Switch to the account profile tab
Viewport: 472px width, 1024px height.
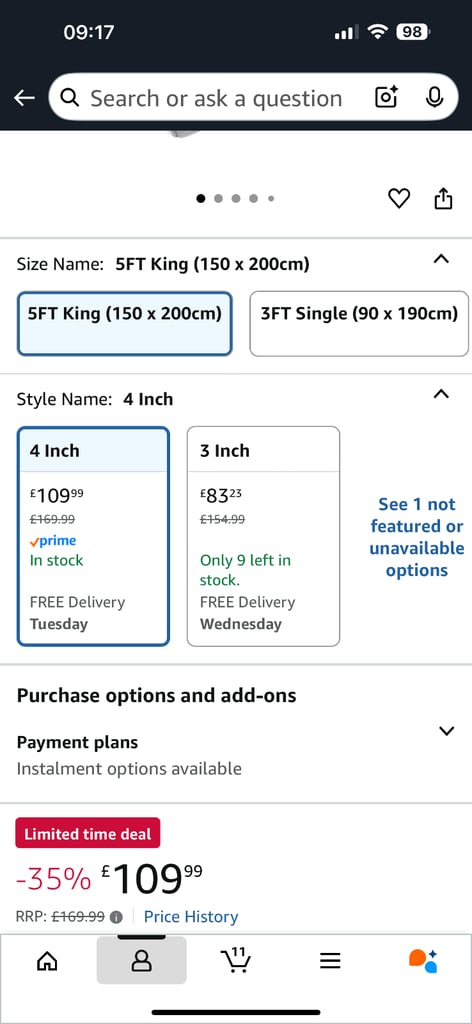point(142,961)
